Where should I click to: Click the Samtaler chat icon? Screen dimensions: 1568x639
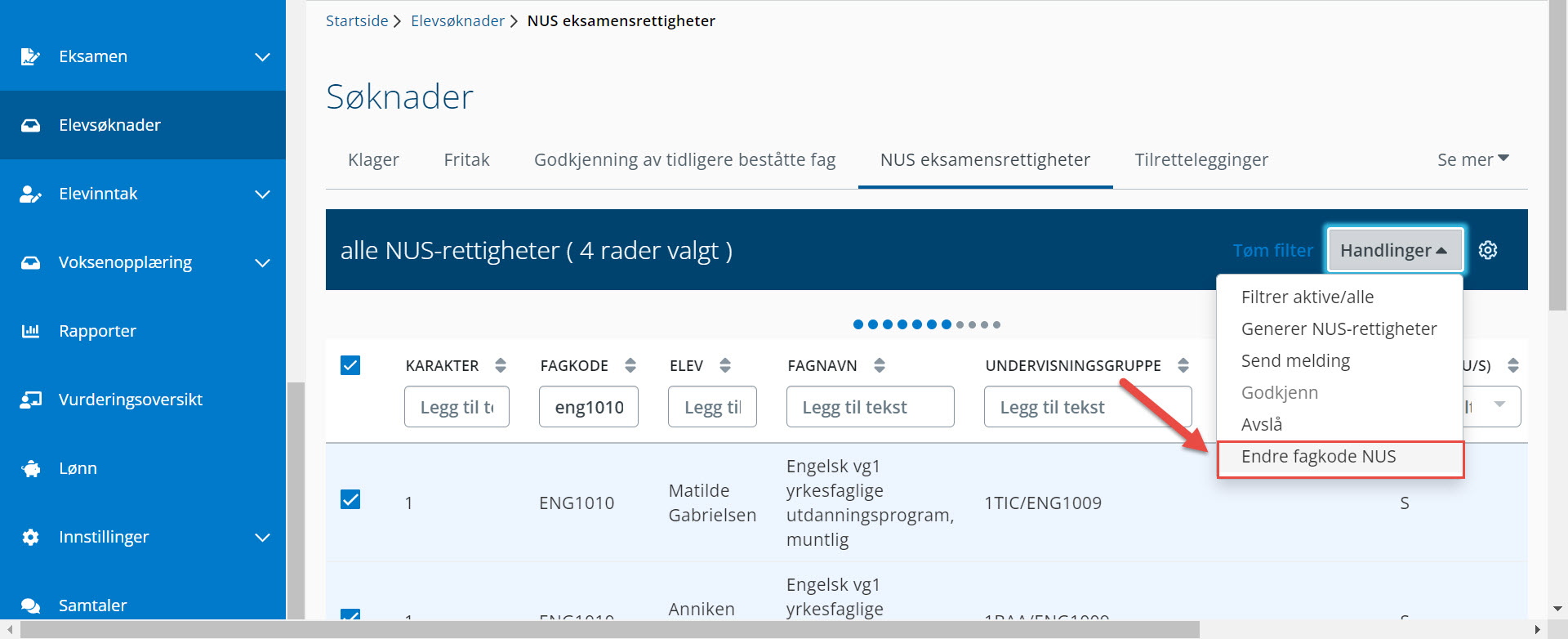click(30, 605)
